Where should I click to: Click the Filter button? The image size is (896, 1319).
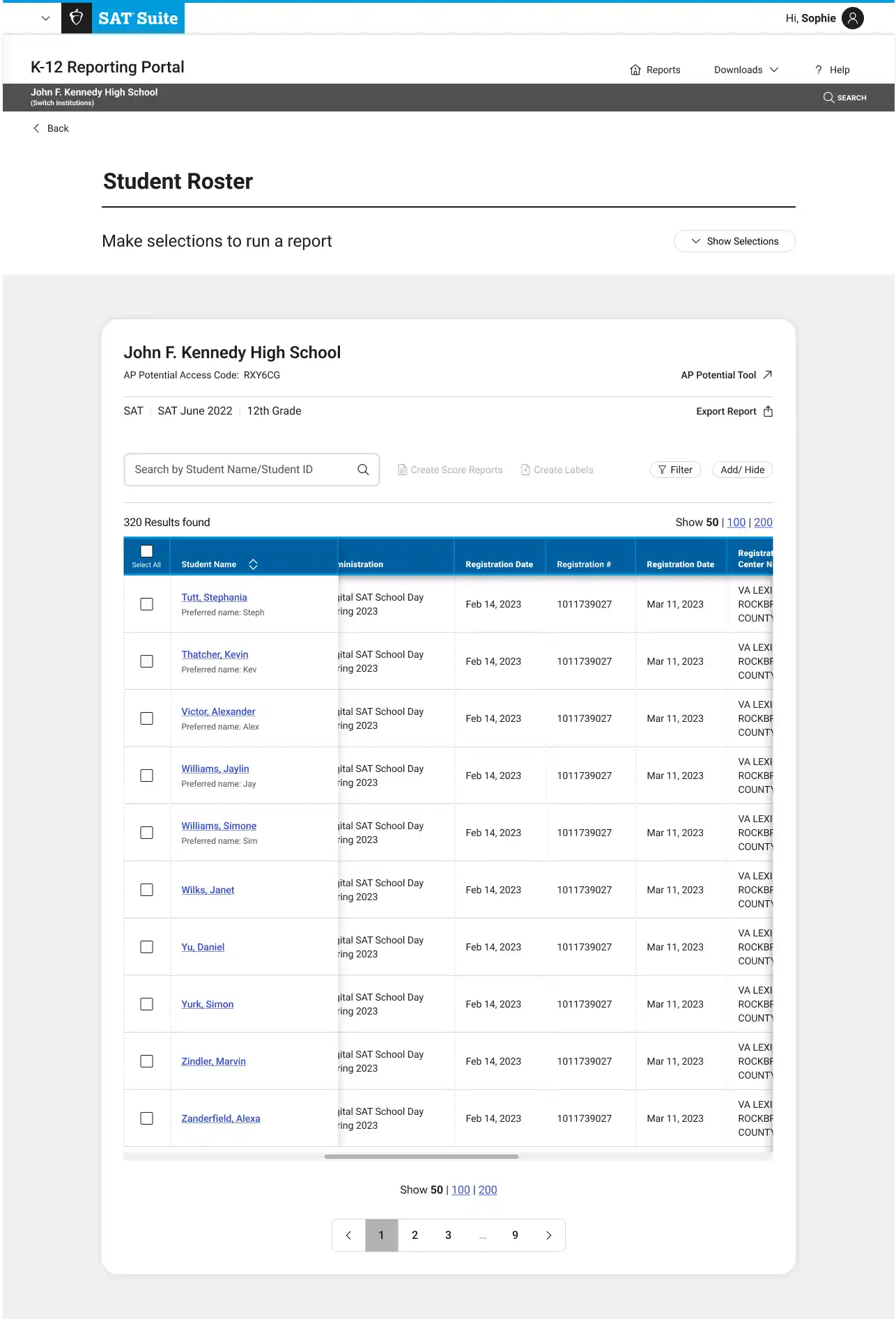tap(675, 470)
